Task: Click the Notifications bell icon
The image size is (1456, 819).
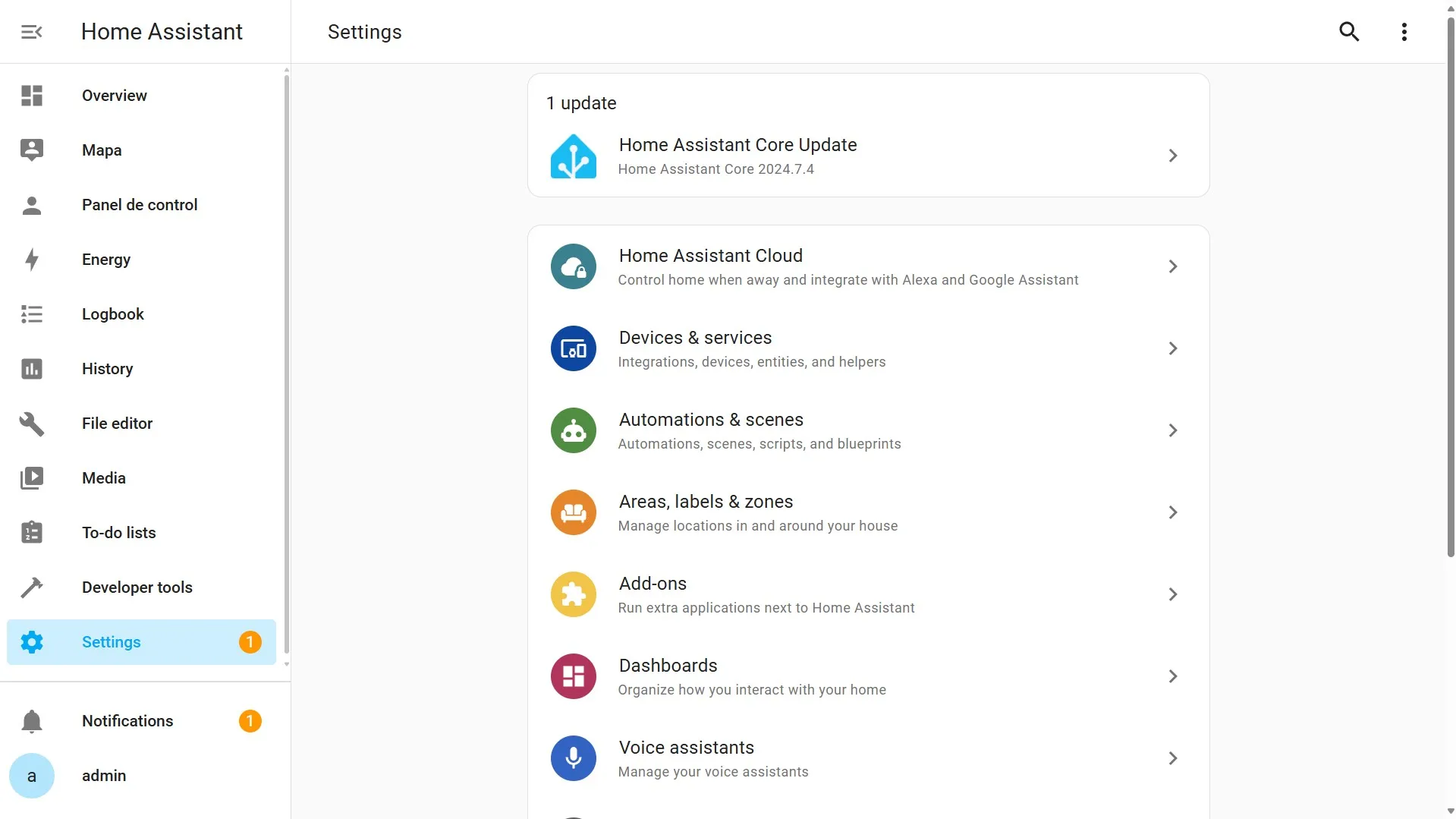Action: pos(32,721)
